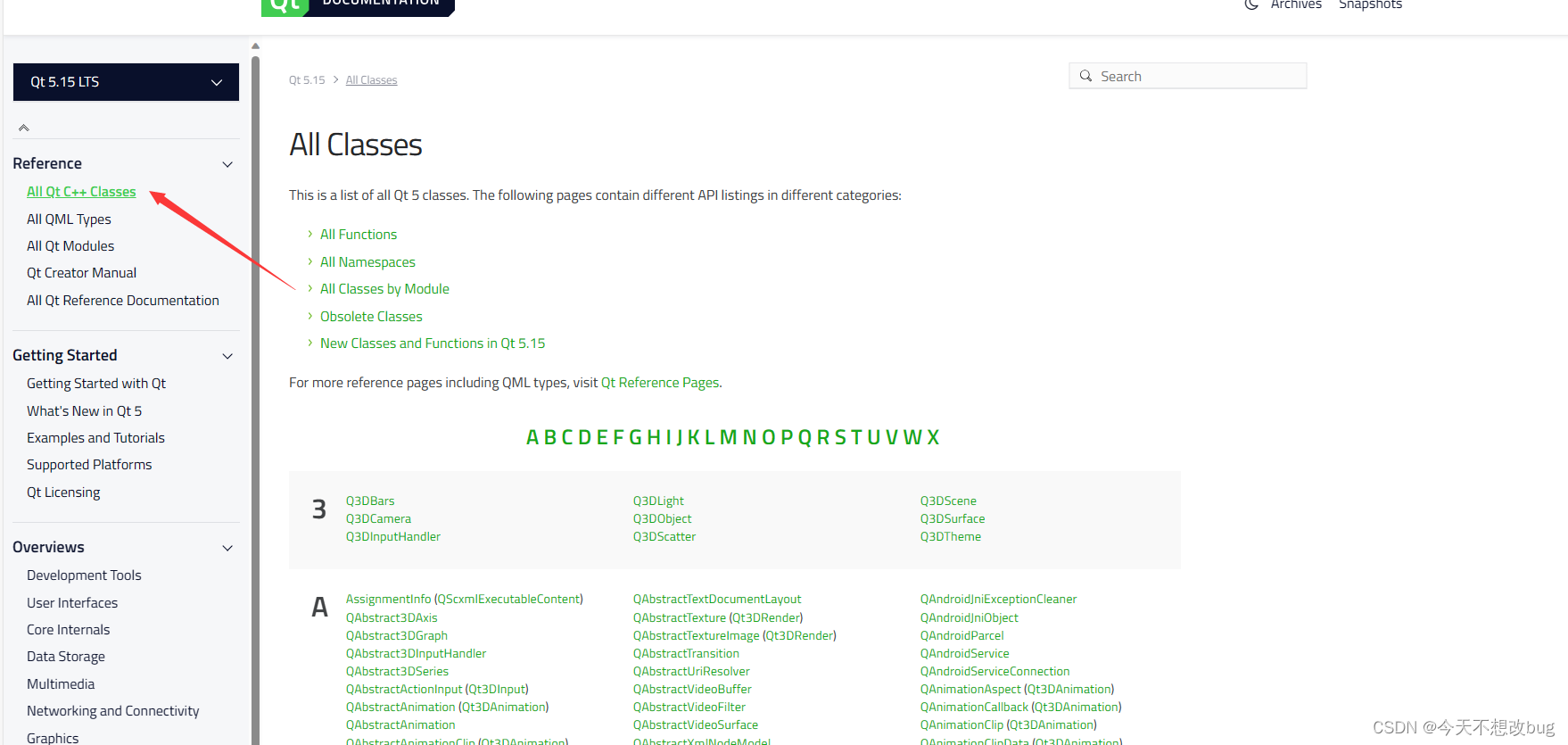Collapse the Overviews section chevron

pyautogui.click(x=227, y=548)
